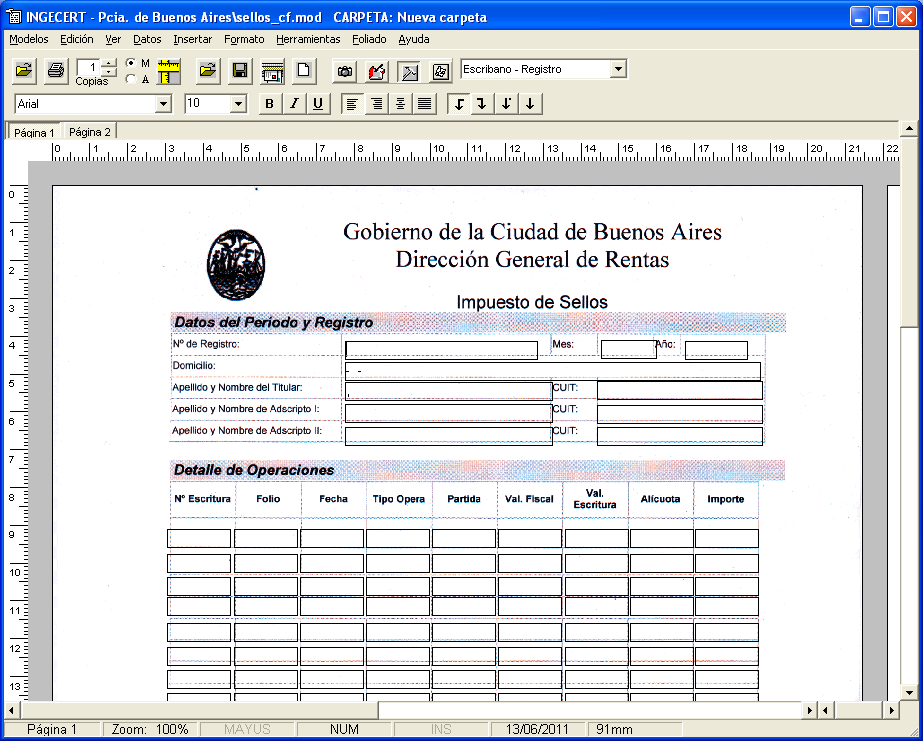Screen dimensions: 923x741
Task: Justify the text alignment
Action: (424, 104)
